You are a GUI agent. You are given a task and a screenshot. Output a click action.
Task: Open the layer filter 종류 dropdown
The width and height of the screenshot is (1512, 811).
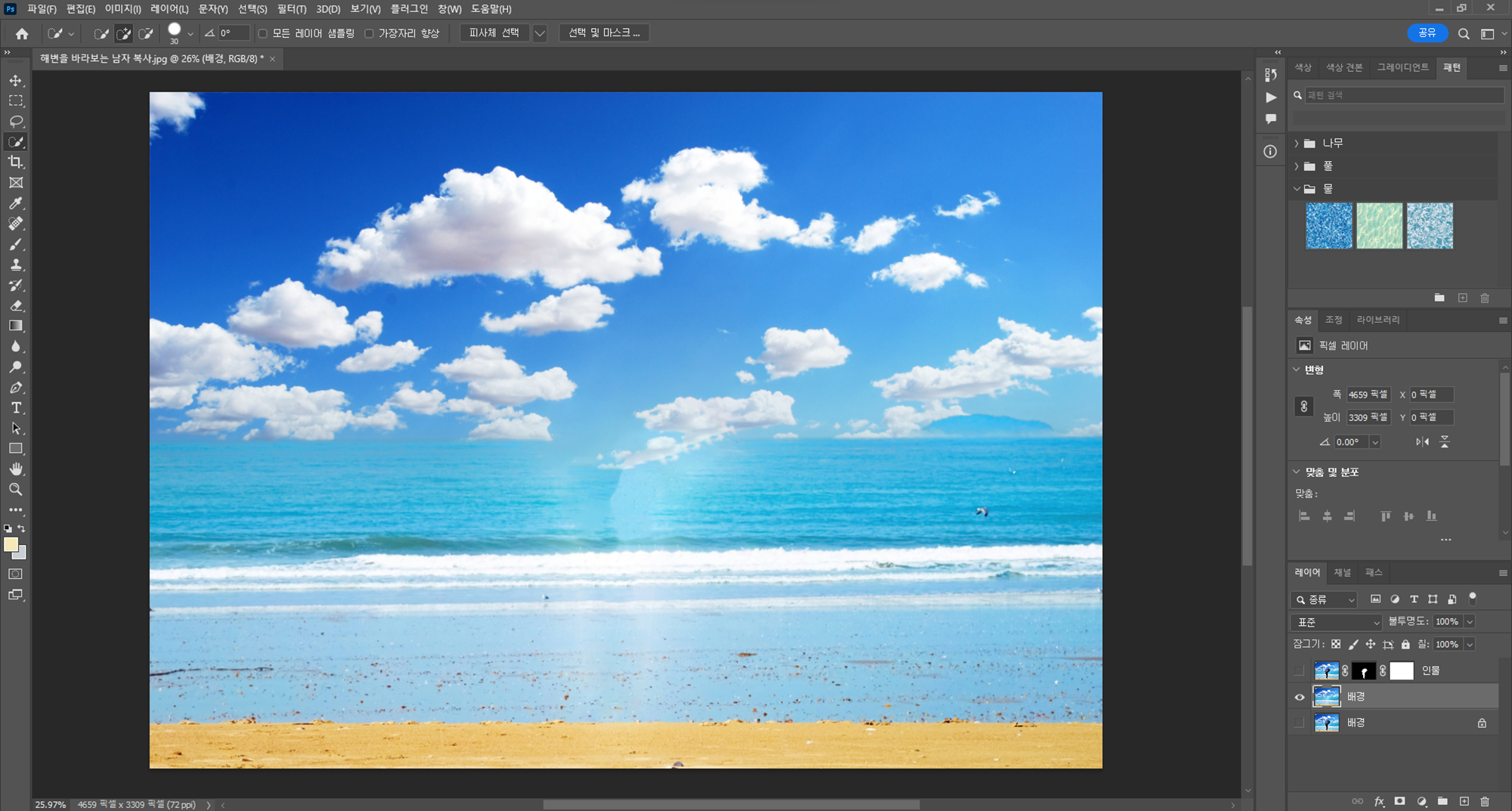tap(1324, 599)
